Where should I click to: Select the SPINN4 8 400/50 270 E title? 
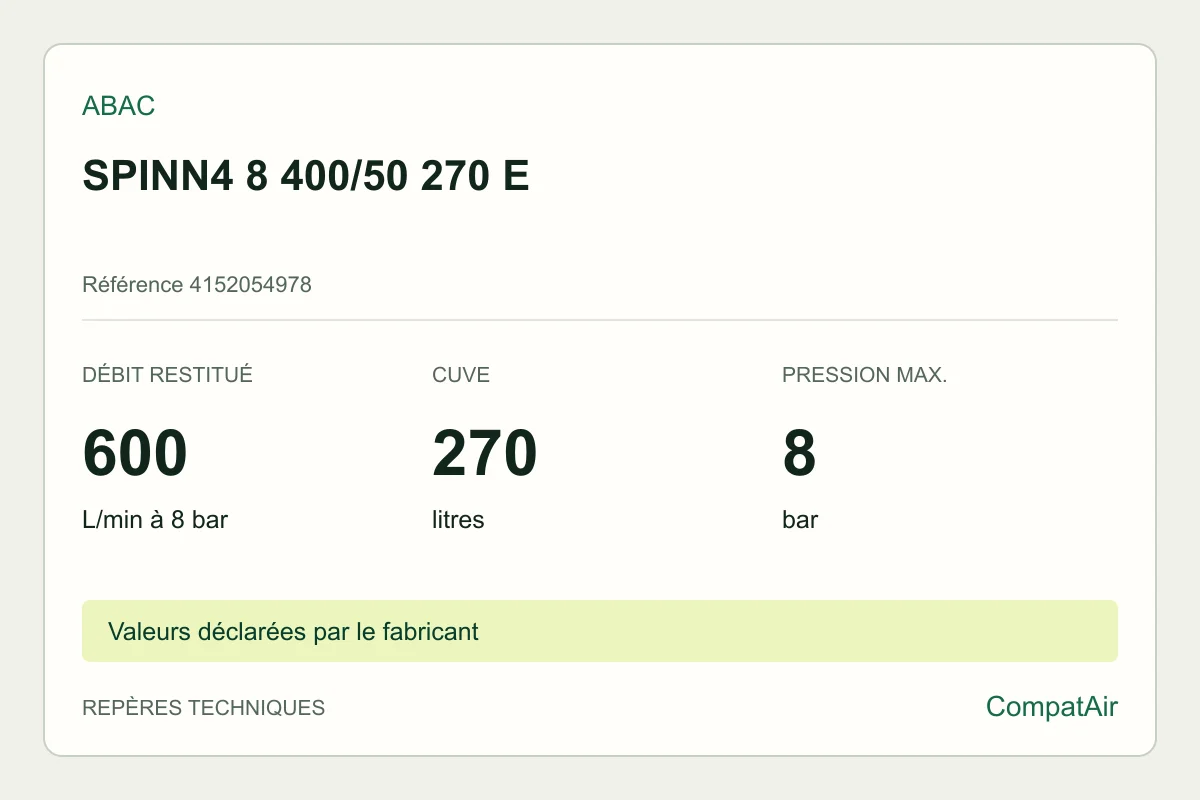point(305,177)
